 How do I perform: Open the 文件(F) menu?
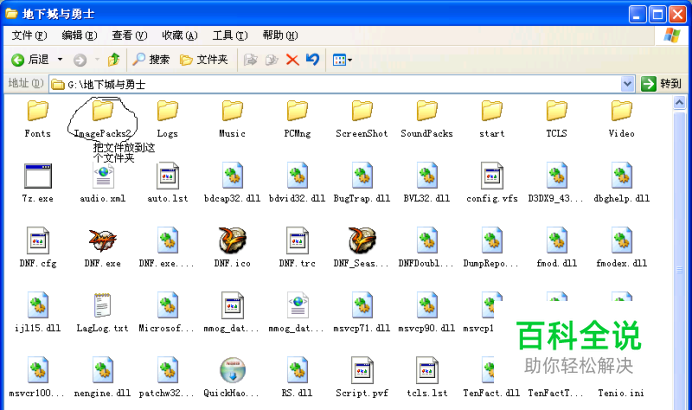29,35
